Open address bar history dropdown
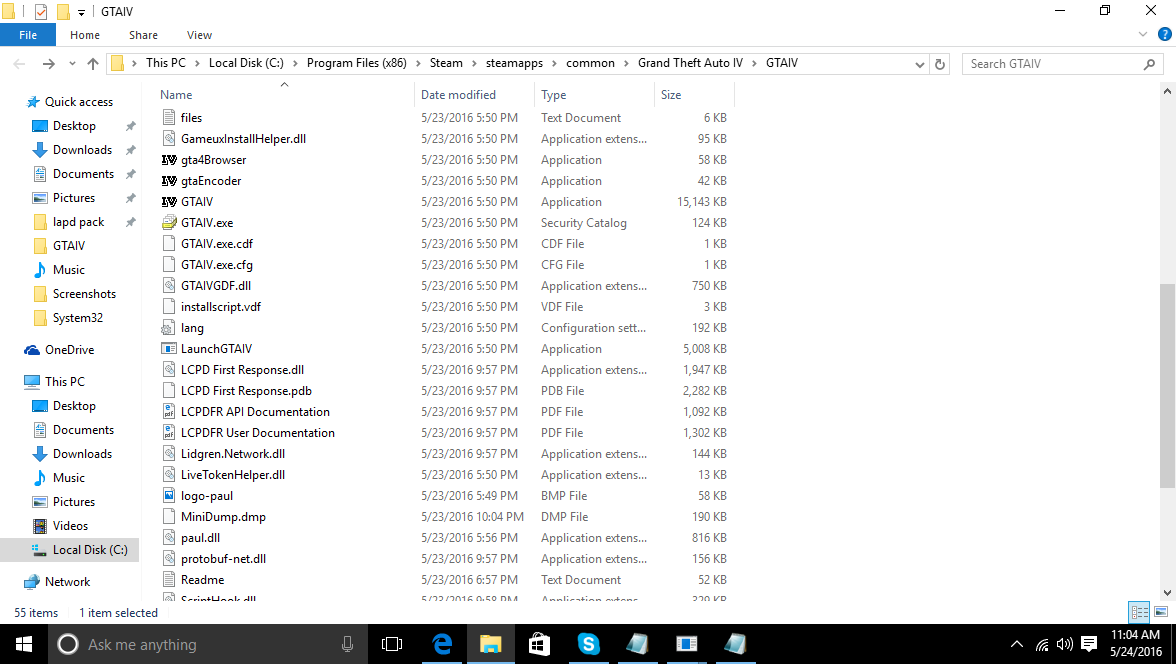 (920, 65)
